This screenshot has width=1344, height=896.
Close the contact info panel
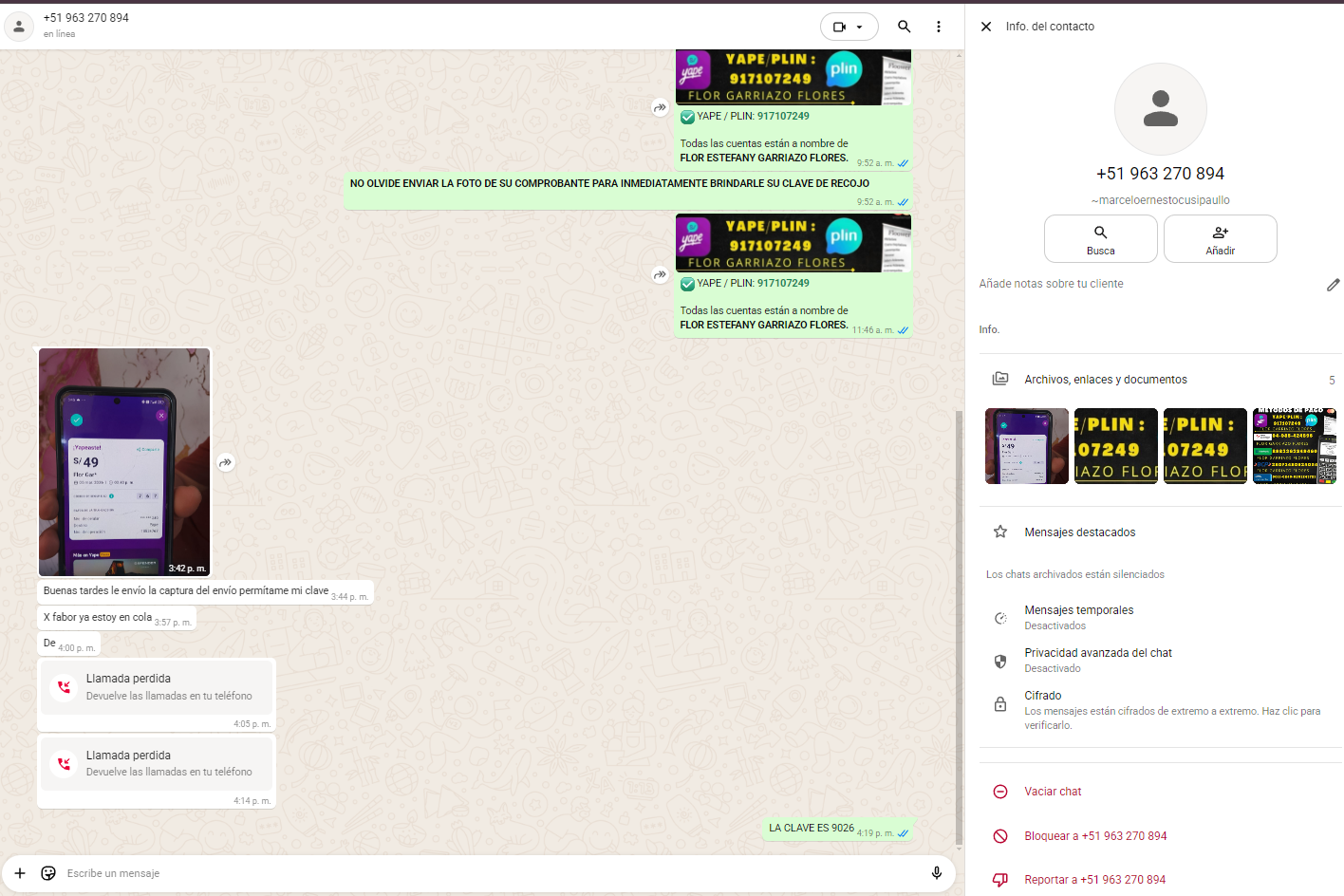[x=985, y=27]
